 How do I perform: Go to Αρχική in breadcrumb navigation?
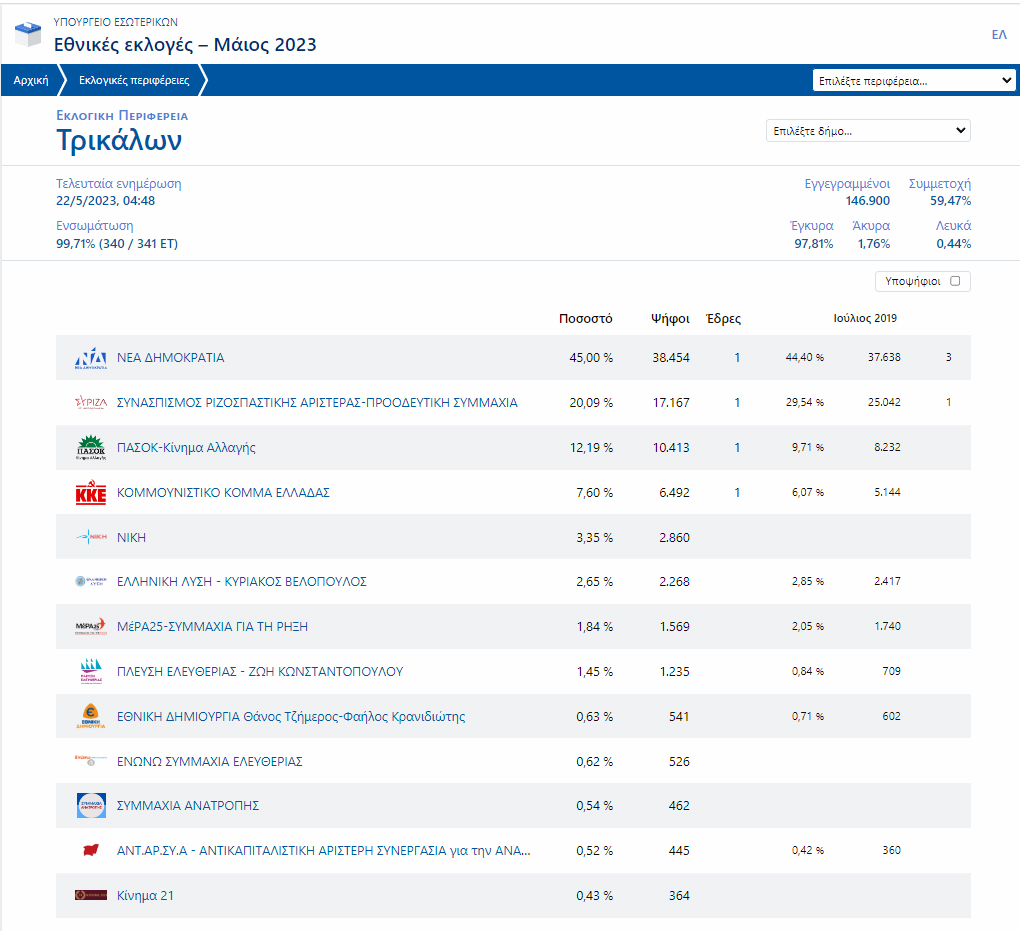pyautogui.click(x=31, y=81)
